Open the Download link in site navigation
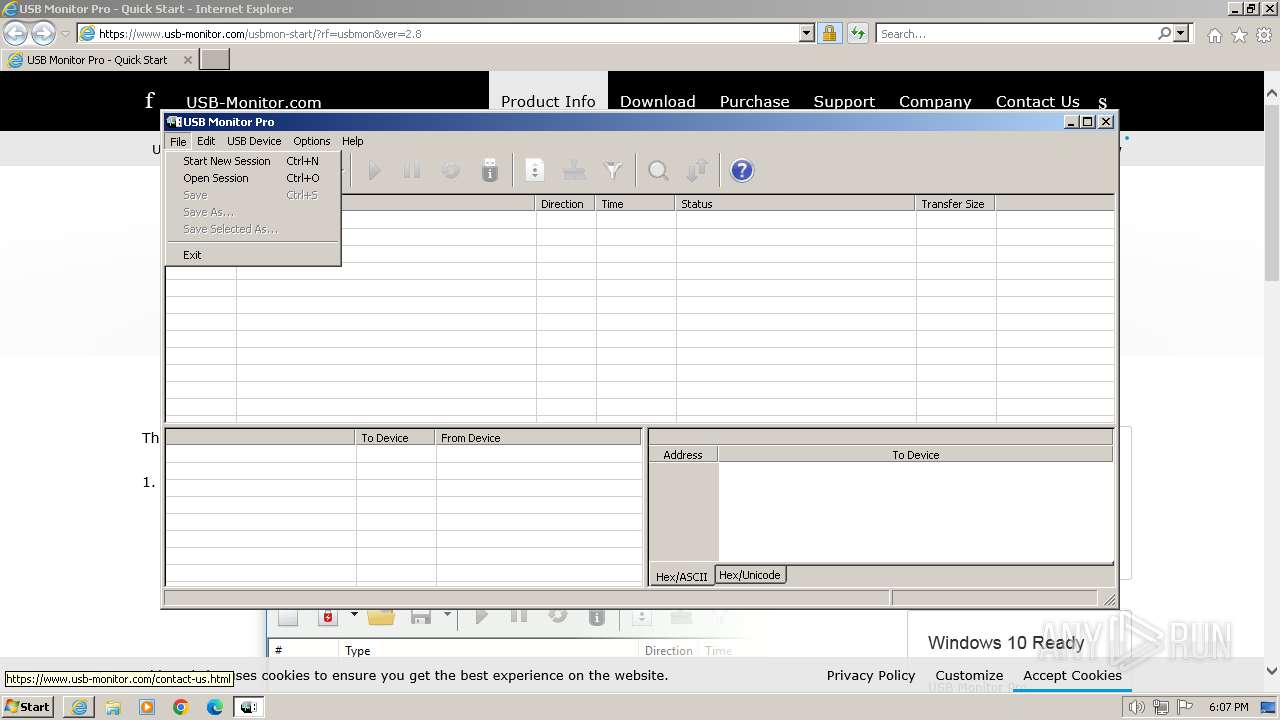The height and width of the screenshot is (720, 1280). tap(658, 101)
